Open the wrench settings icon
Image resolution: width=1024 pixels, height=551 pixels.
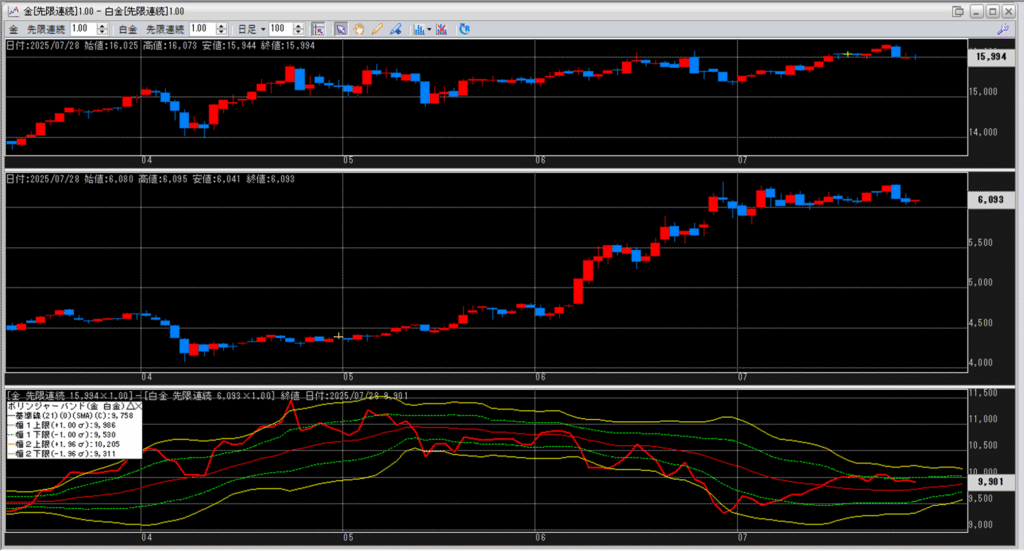click(x=1004, y=29)
